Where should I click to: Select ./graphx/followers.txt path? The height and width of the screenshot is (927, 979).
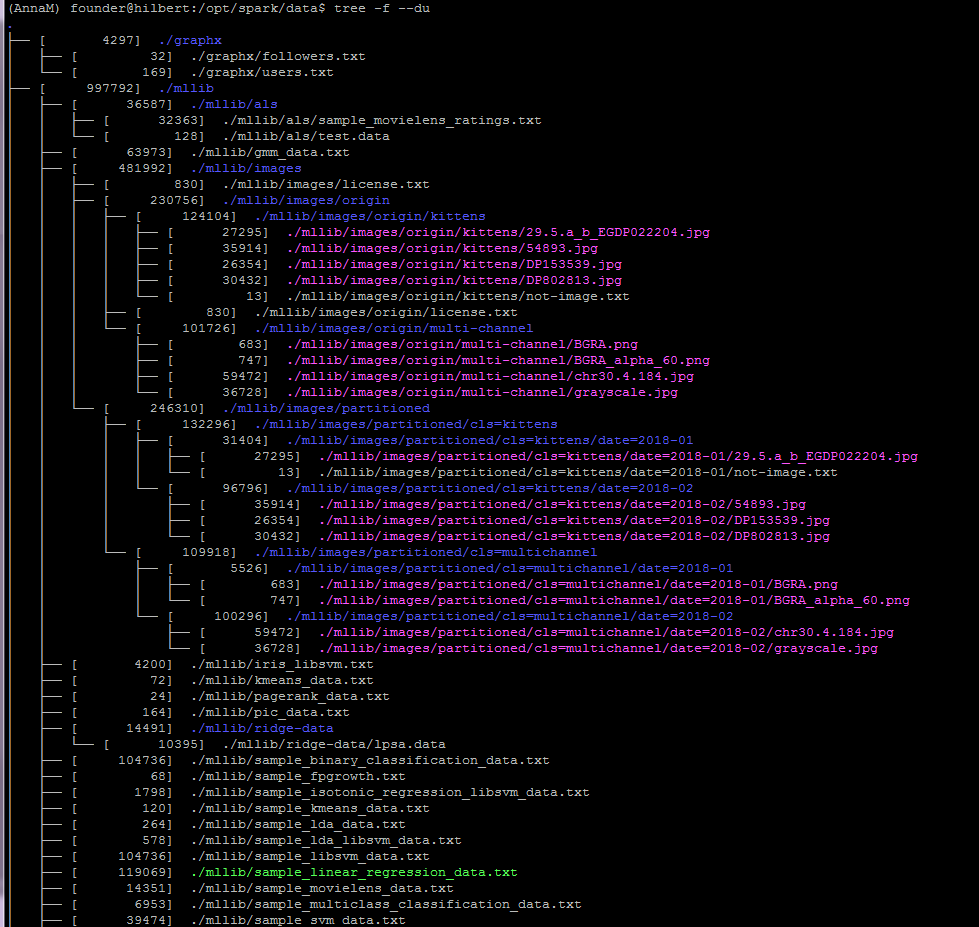coord(278,56)
